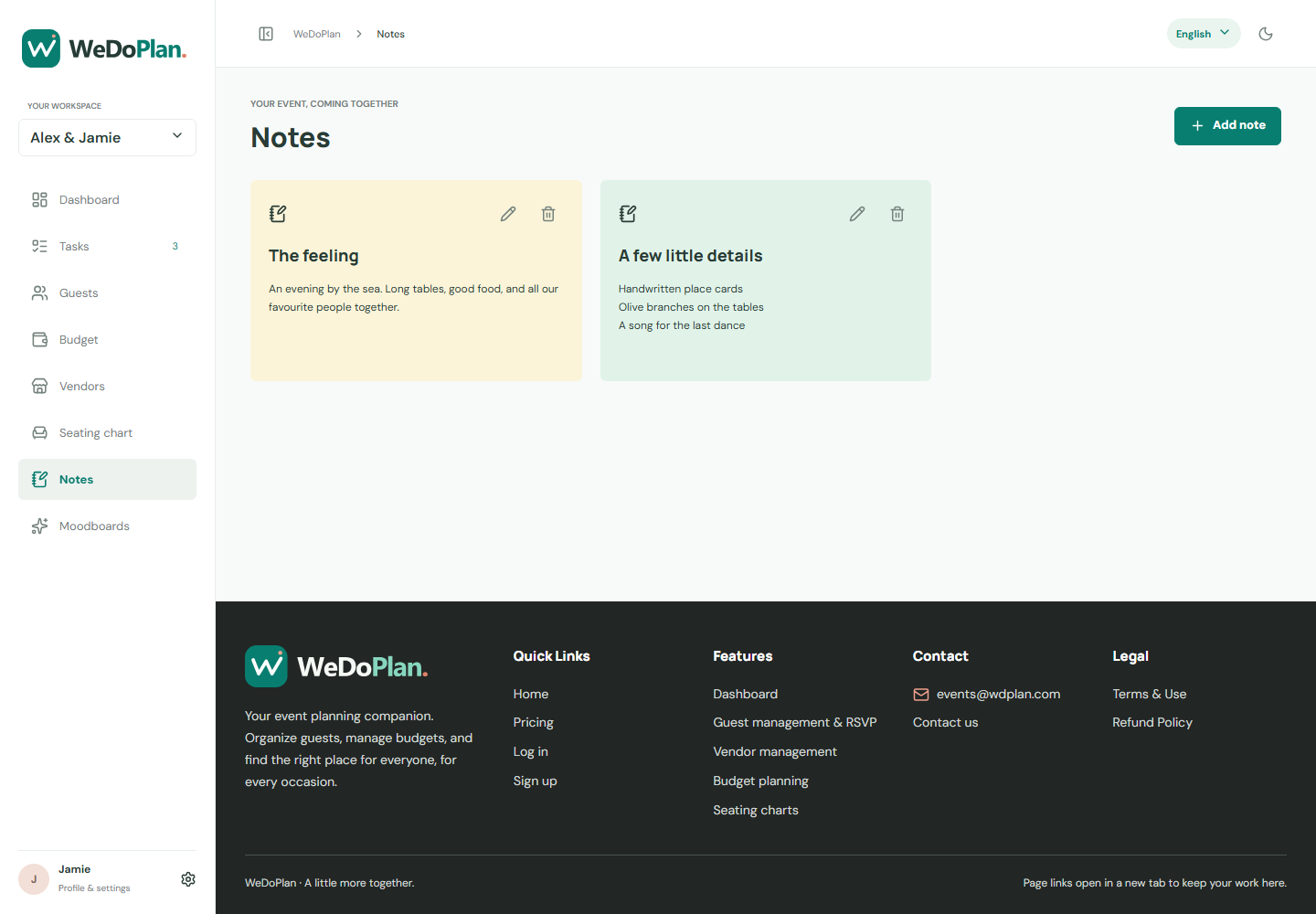Delete 'The feeling' note trash icon
The height and width of the screenshot is (914, 1316).
click(x=548, y=214)
